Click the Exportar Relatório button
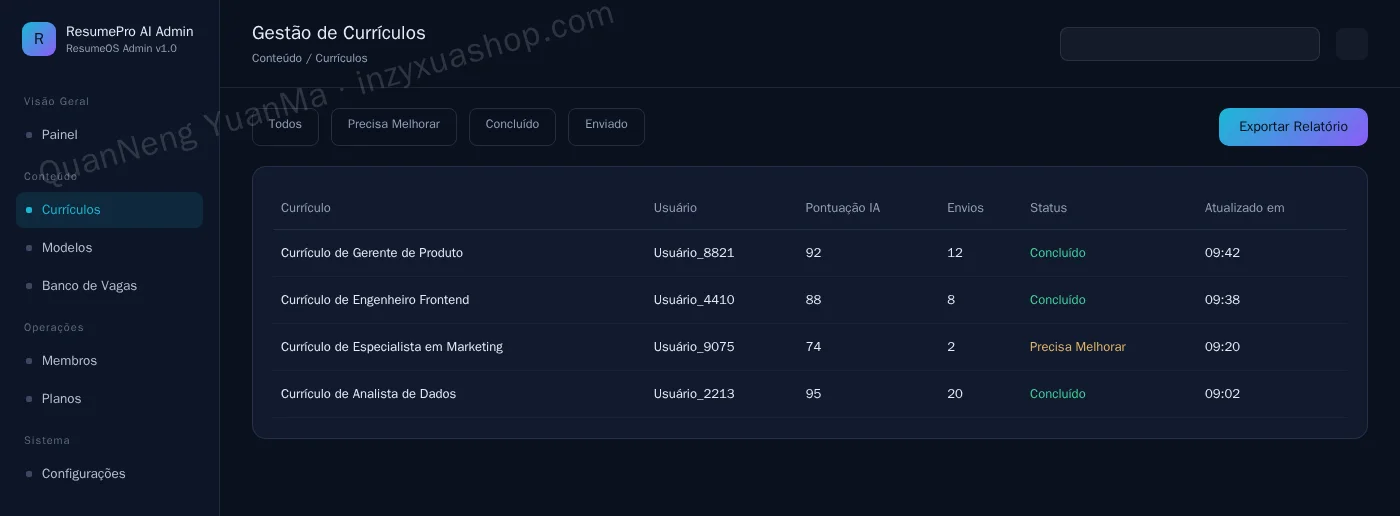 point(1293,127)
